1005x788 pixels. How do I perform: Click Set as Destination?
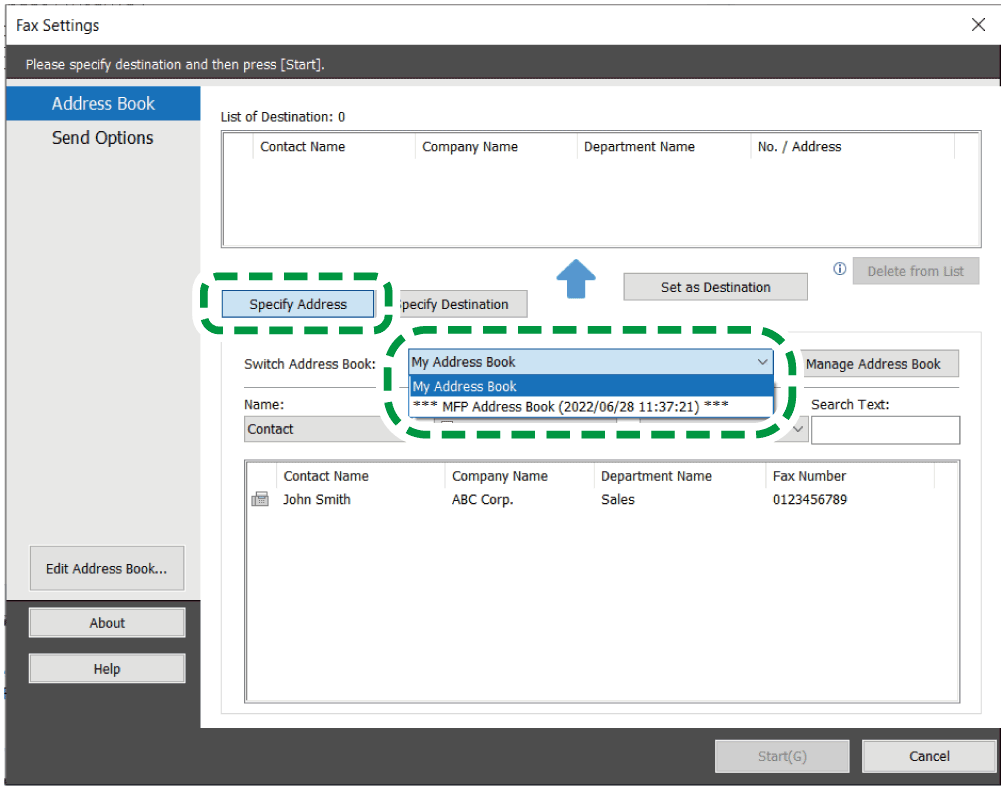pyautogui.click(x=715, y=287)
